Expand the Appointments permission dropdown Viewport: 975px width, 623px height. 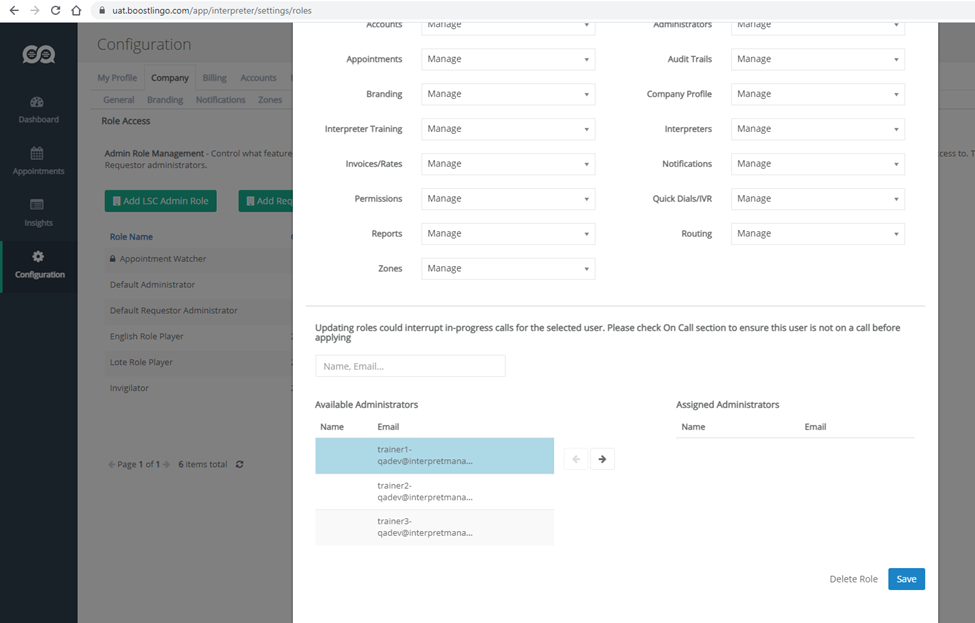click(x=508, y=59)
